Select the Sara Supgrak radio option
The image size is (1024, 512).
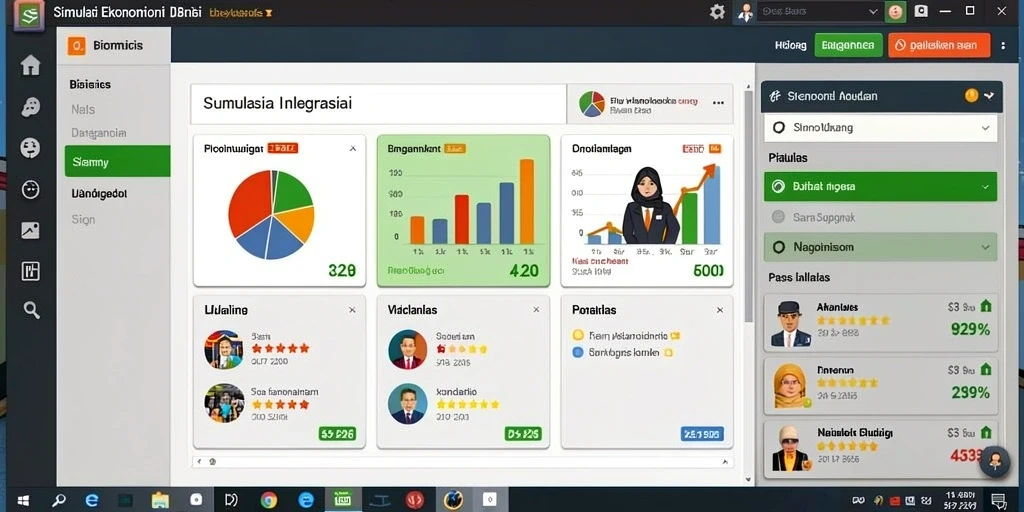pyautogui.click(x=778, y=217)
